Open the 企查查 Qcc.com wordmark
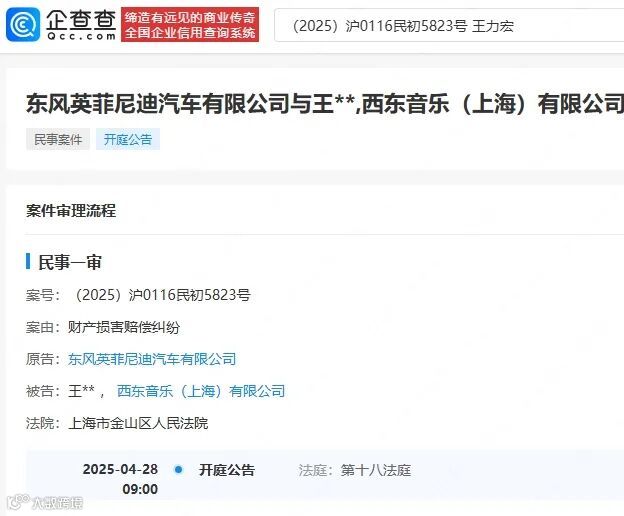 tap(81, 25)
